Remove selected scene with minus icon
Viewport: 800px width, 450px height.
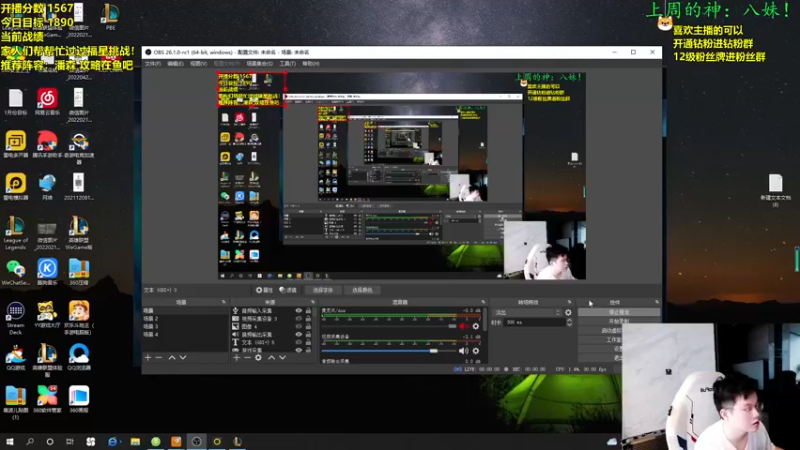point(159,358)
